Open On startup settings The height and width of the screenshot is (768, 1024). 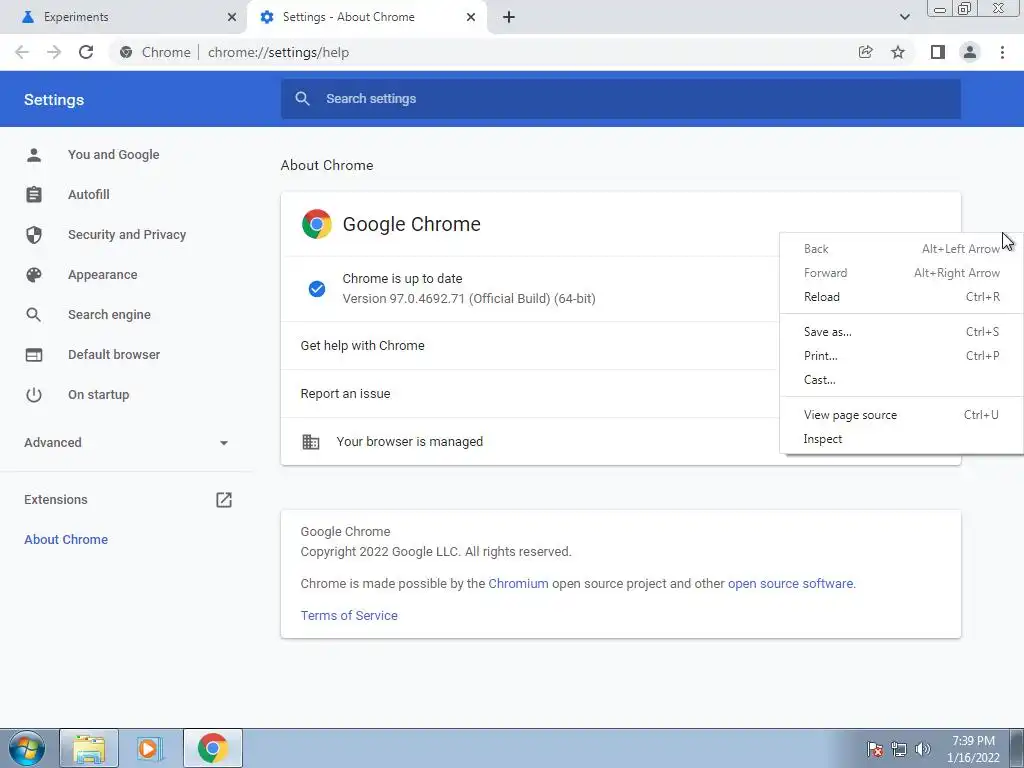(99, 394)
